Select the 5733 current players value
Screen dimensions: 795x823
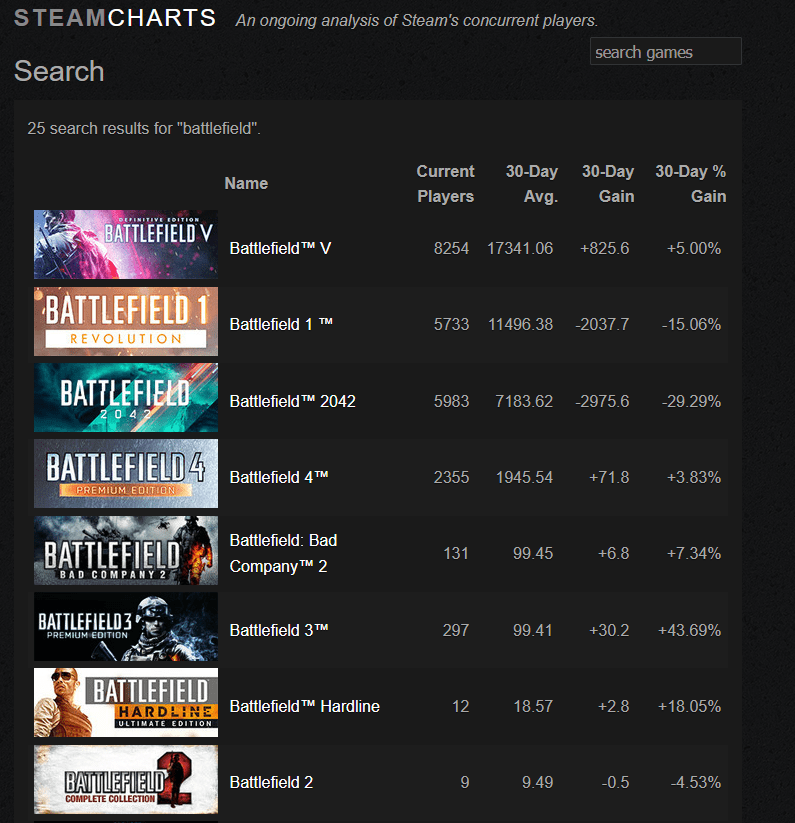pyautogui.click(x=451, y=324)
